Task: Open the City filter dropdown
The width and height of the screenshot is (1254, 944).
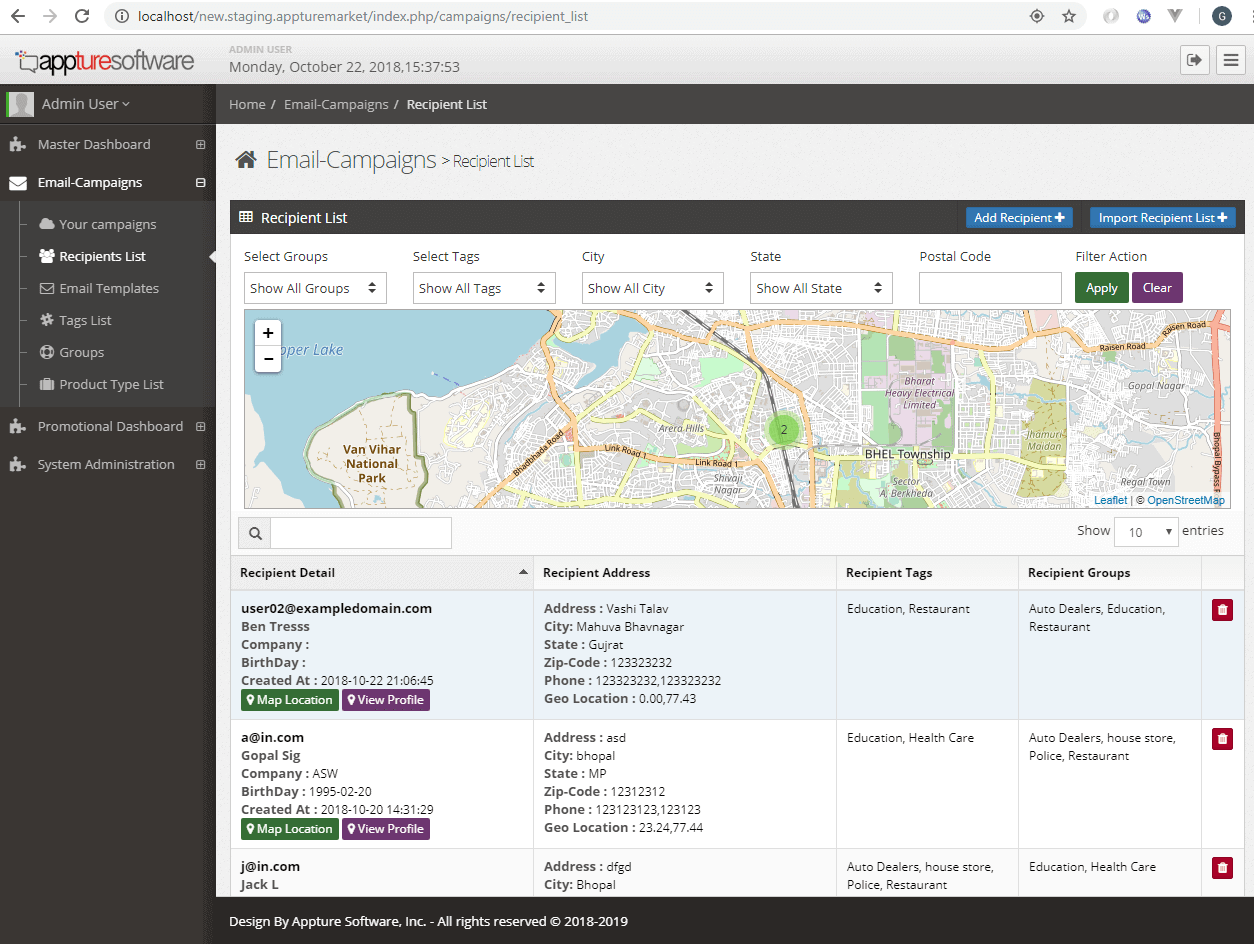Action: point(653,288)
